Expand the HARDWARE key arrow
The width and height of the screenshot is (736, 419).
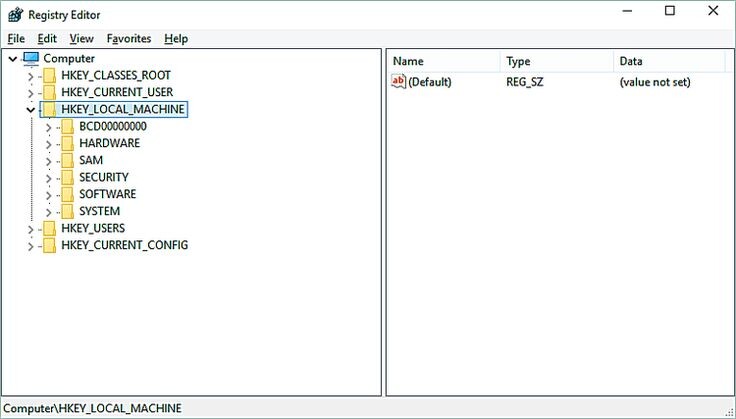[48, 145]
